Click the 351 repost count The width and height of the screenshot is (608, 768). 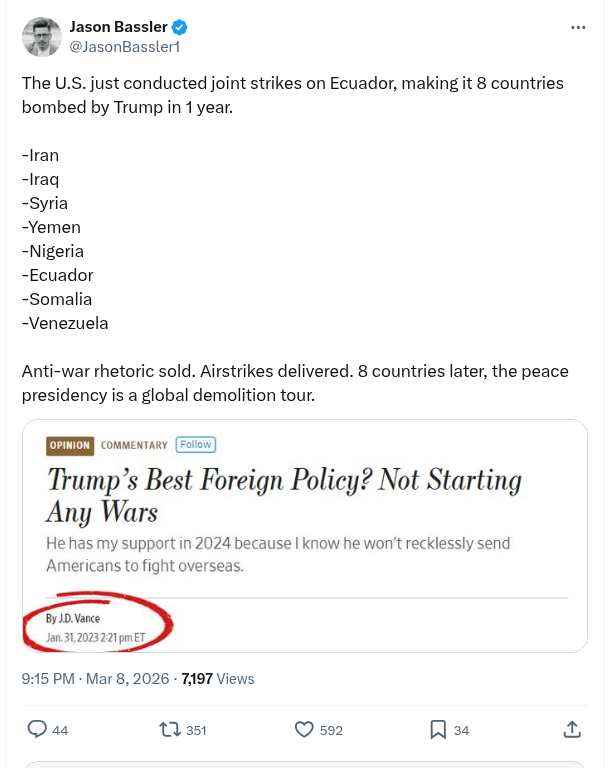tap(196, 731)
